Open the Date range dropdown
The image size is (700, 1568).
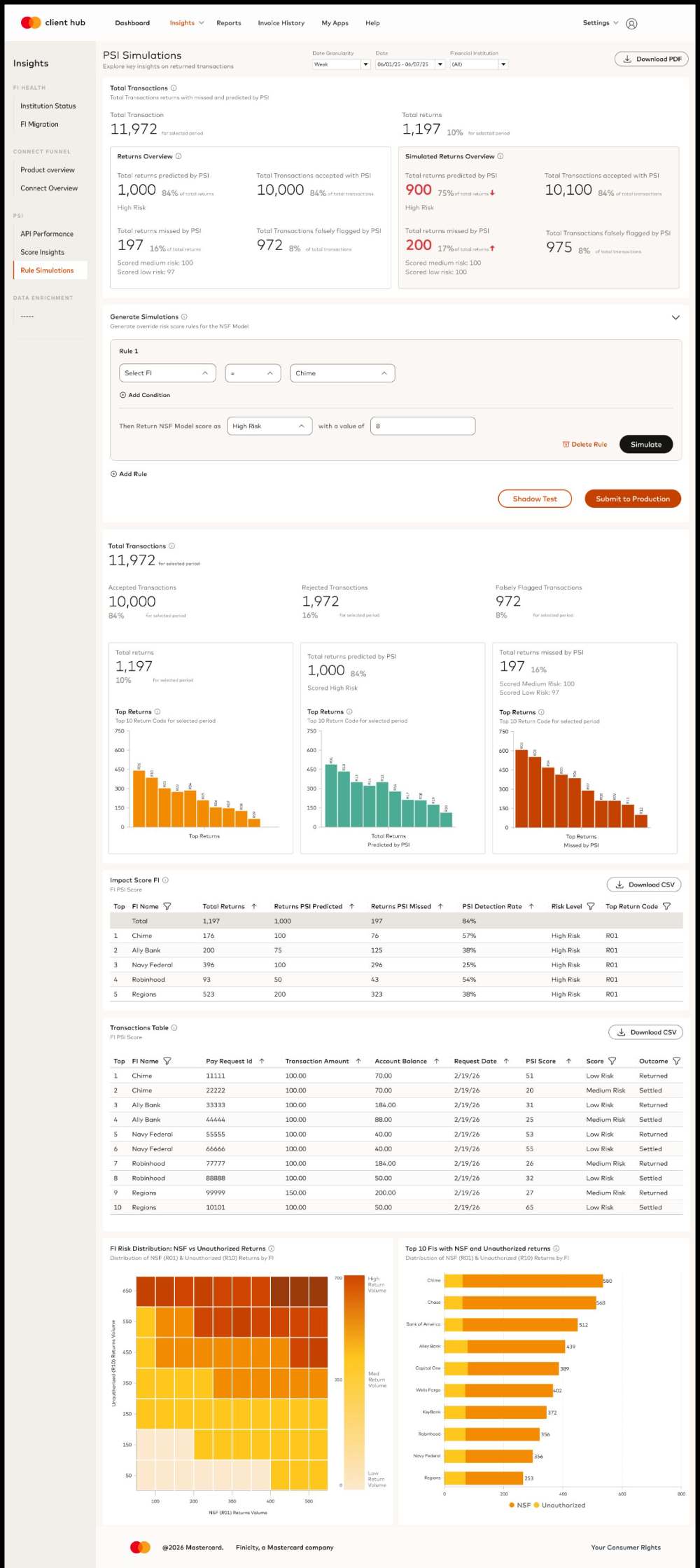(x=410, y=64)
